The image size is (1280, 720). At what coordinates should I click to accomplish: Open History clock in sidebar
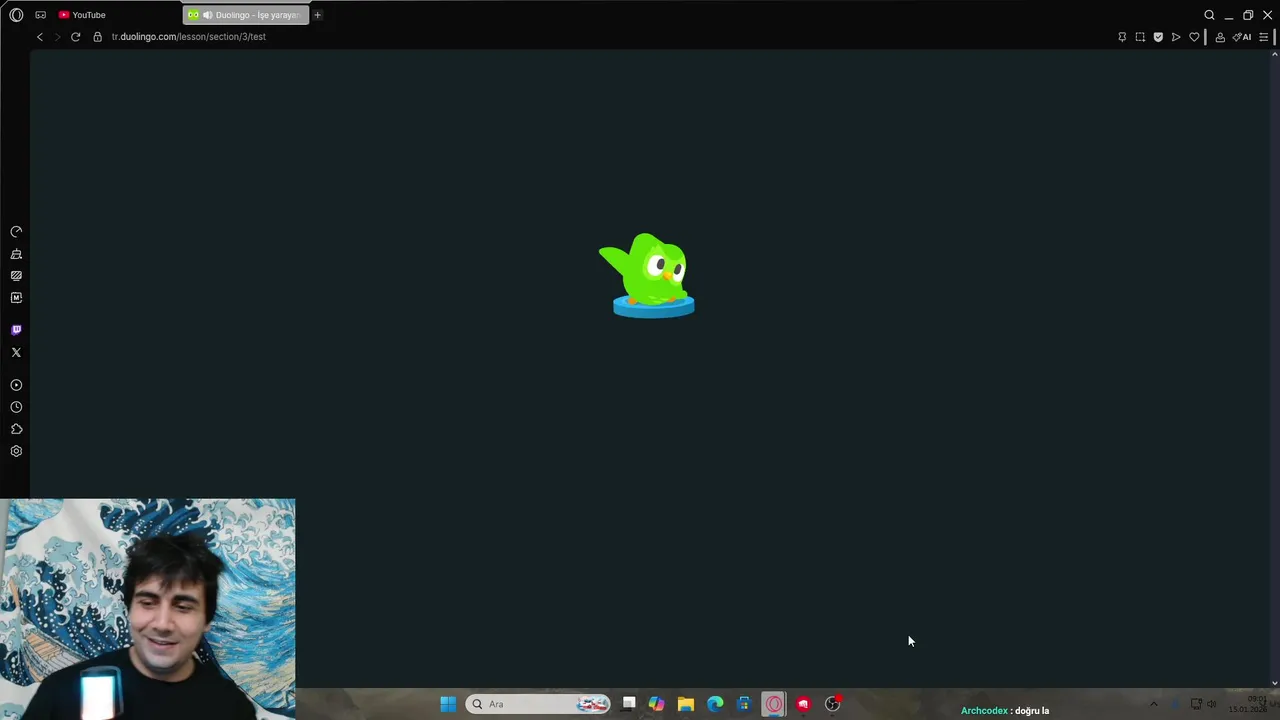click(x=16, y=407)
